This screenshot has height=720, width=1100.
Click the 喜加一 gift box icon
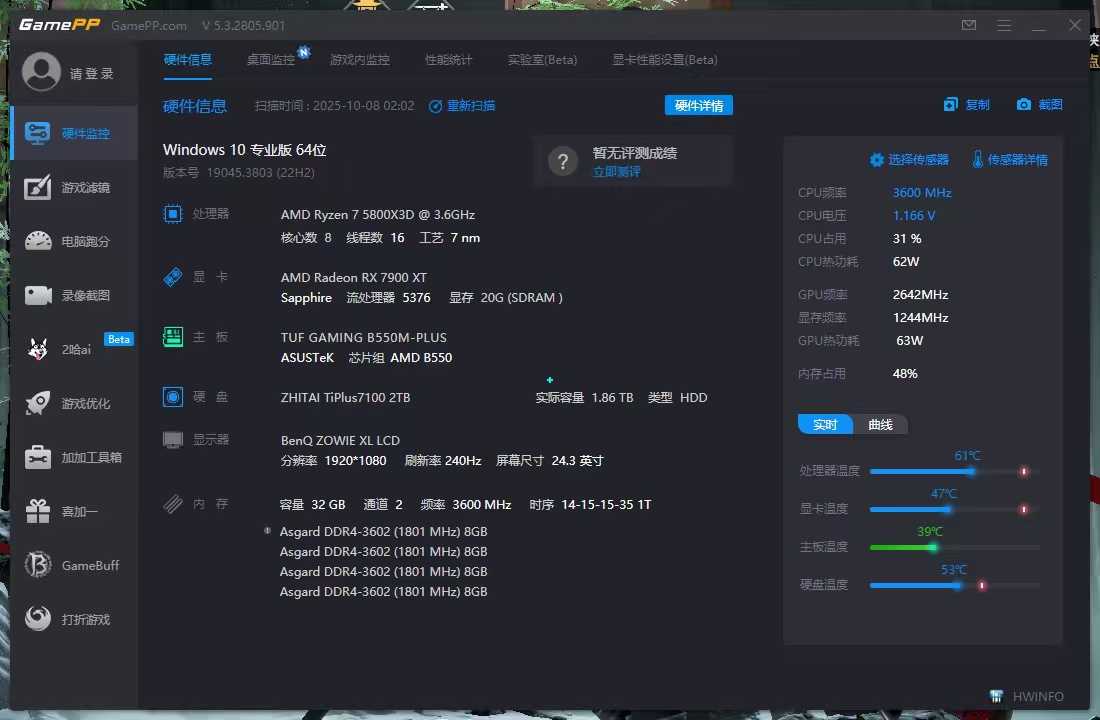(x=38, y=512)
